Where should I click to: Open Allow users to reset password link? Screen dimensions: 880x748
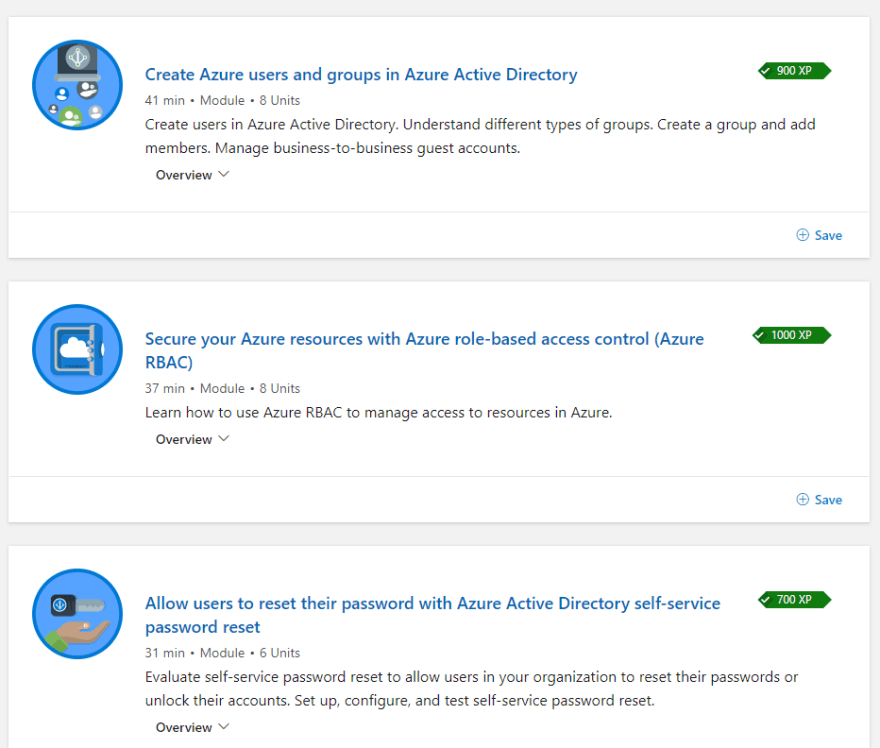[x=433, y=614]
